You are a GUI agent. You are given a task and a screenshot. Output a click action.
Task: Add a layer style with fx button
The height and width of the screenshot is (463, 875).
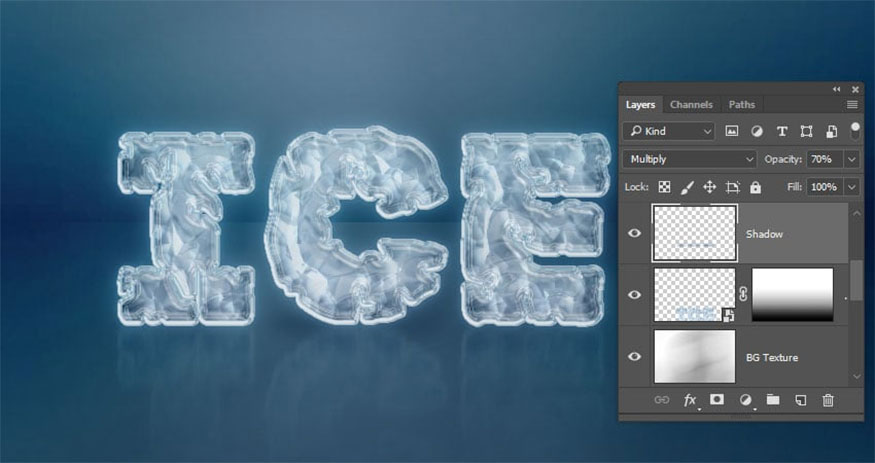click(x=690, y=400)
